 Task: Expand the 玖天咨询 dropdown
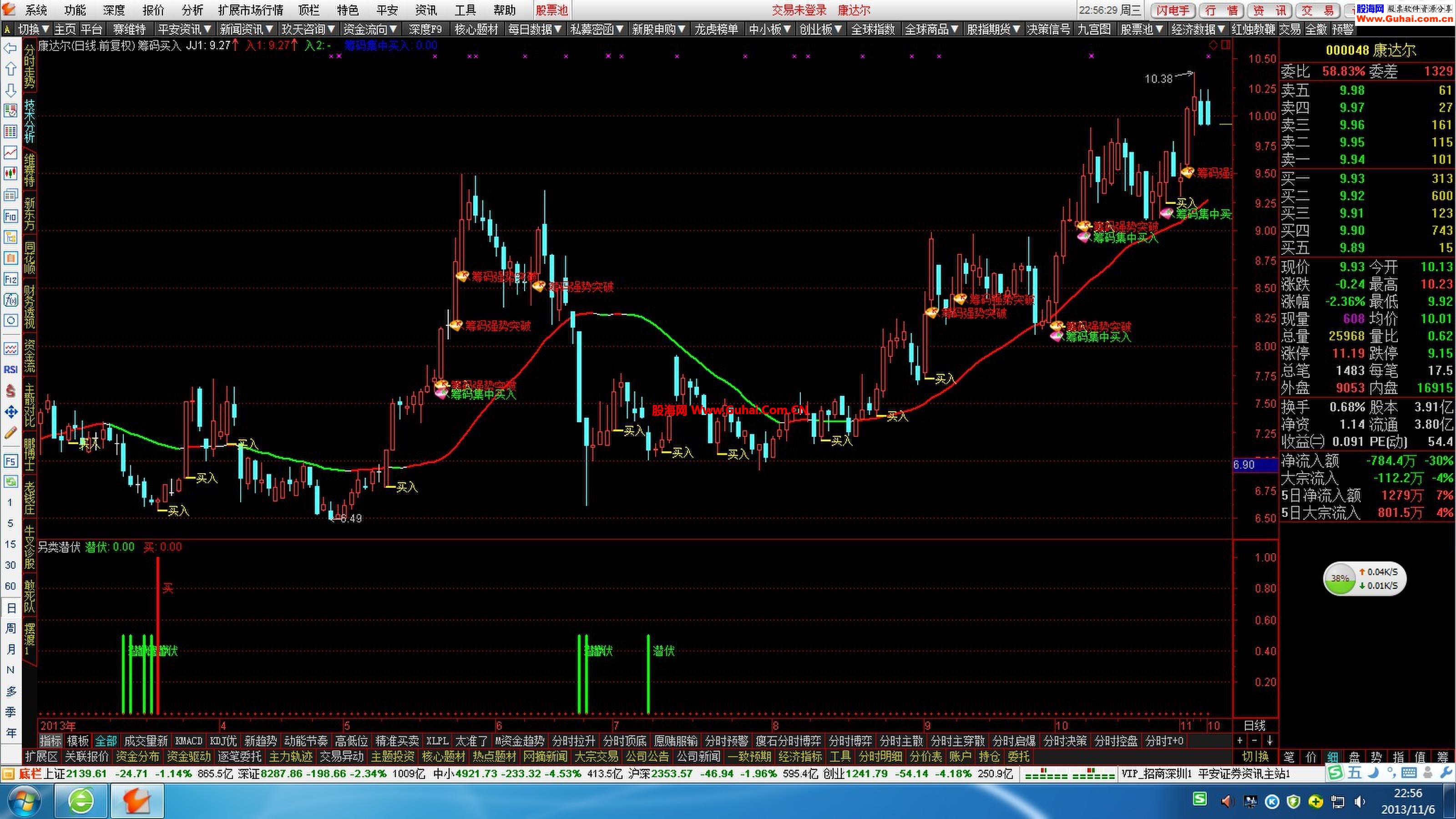[x=308, y=29]
